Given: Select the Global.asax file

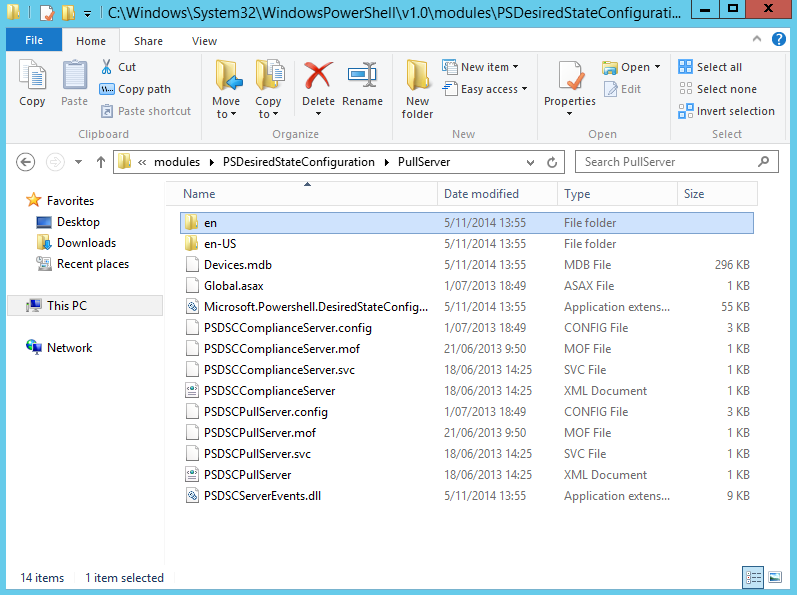Looking at the screenshot, I should tap(467, 286).
